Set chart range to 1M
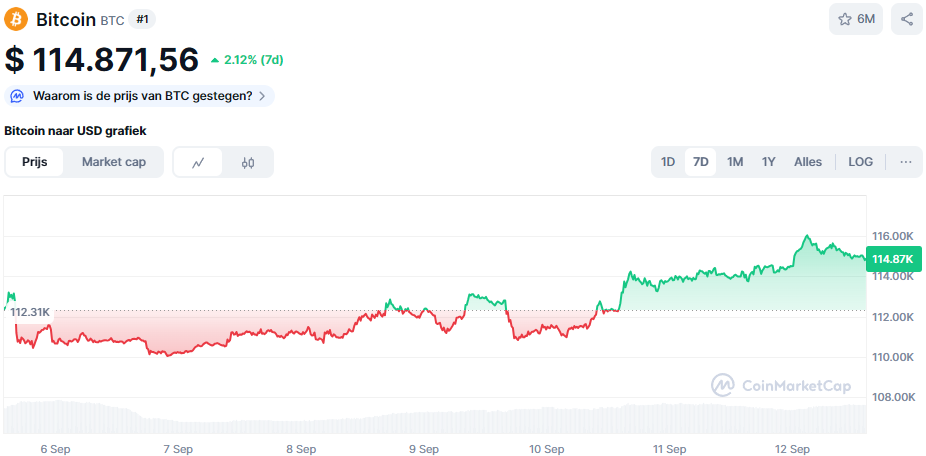 click(x=735, y=162)
